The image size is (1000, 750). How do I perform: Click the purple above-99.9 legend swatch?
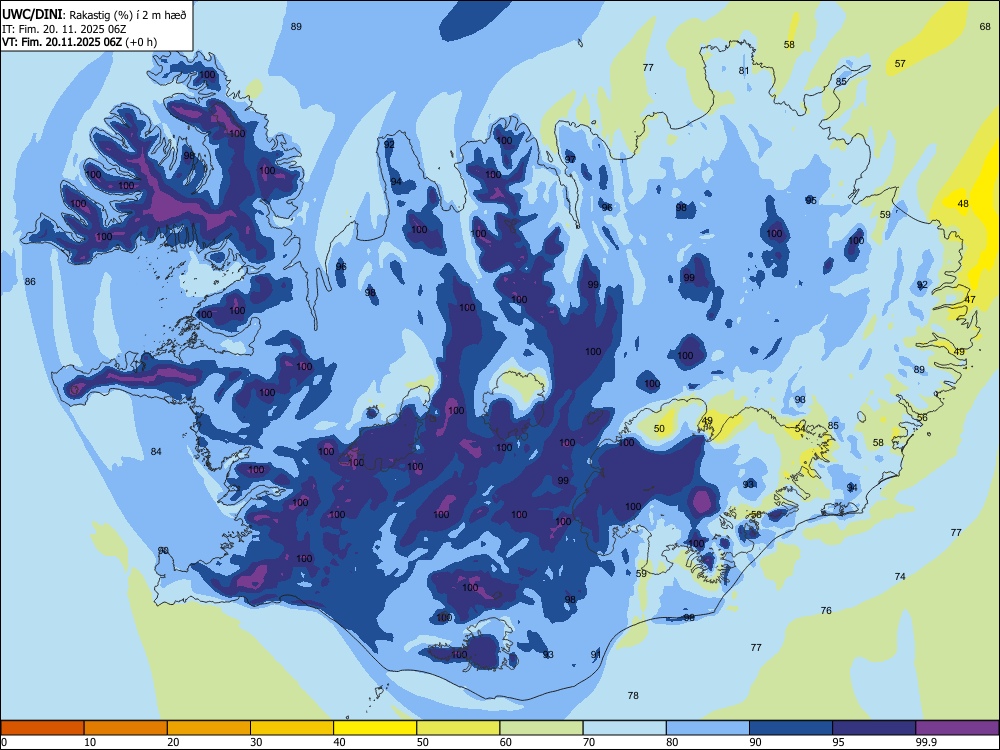(957, 728)
